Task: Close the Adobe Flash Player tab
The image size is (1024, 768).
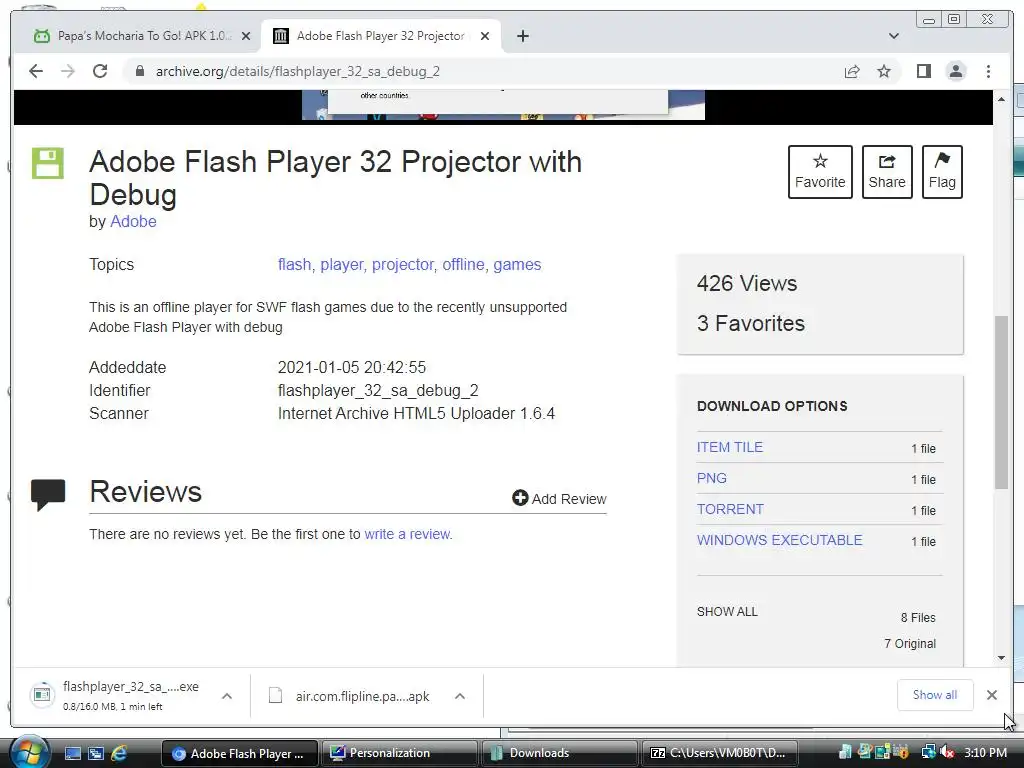Action: [x=485, y=36]
